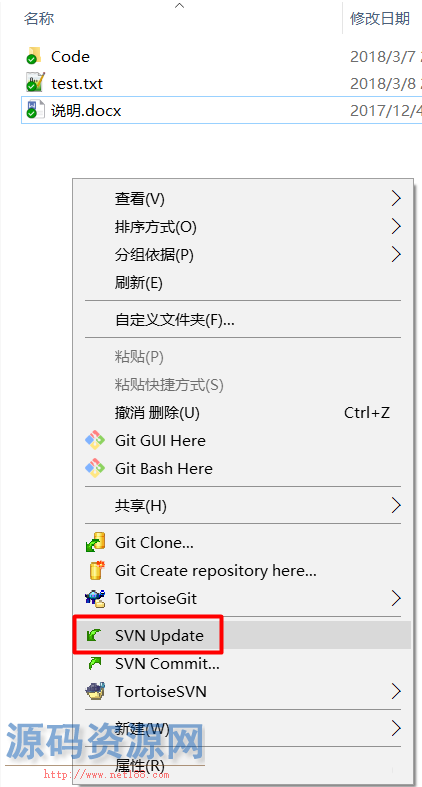Expand the 查看(V) submenu arrow
This screenshot has height=787, width=422.
(396, 199)
